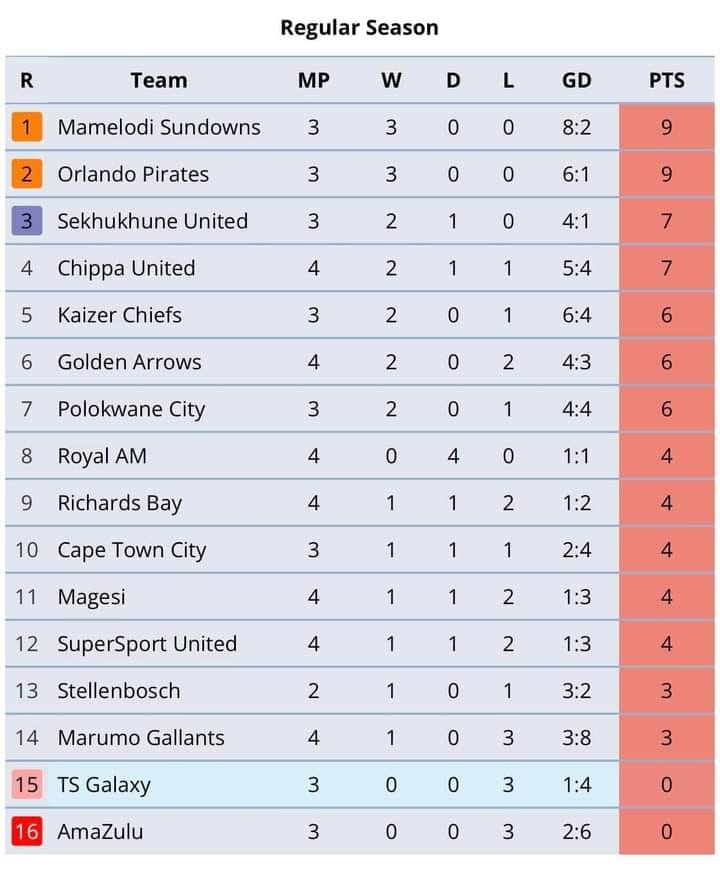Viewport: 720px width, 872px height.
Task: Click the Regular Season heading
Action: (359, 27)
